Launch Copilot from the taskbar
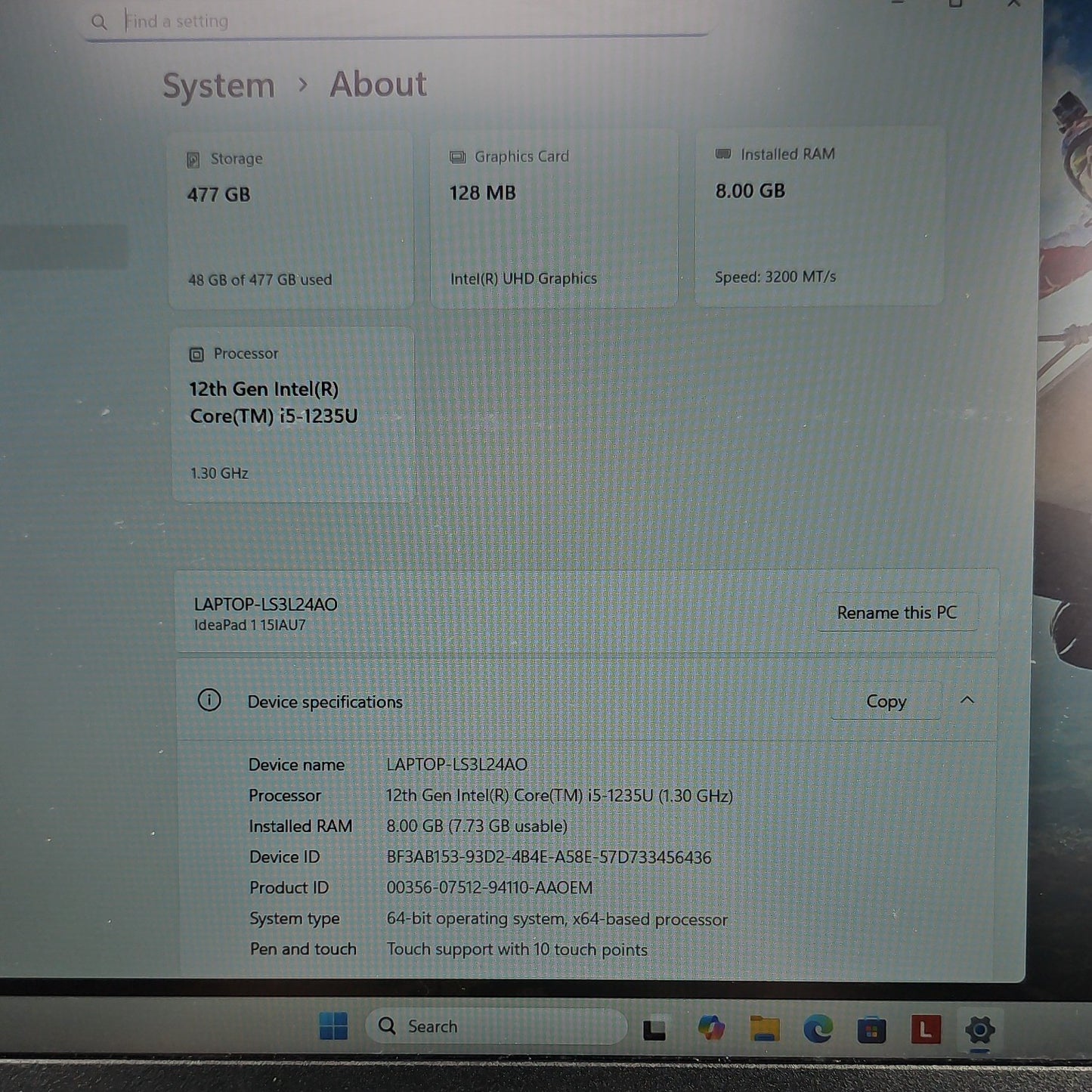 point(711,1028)
